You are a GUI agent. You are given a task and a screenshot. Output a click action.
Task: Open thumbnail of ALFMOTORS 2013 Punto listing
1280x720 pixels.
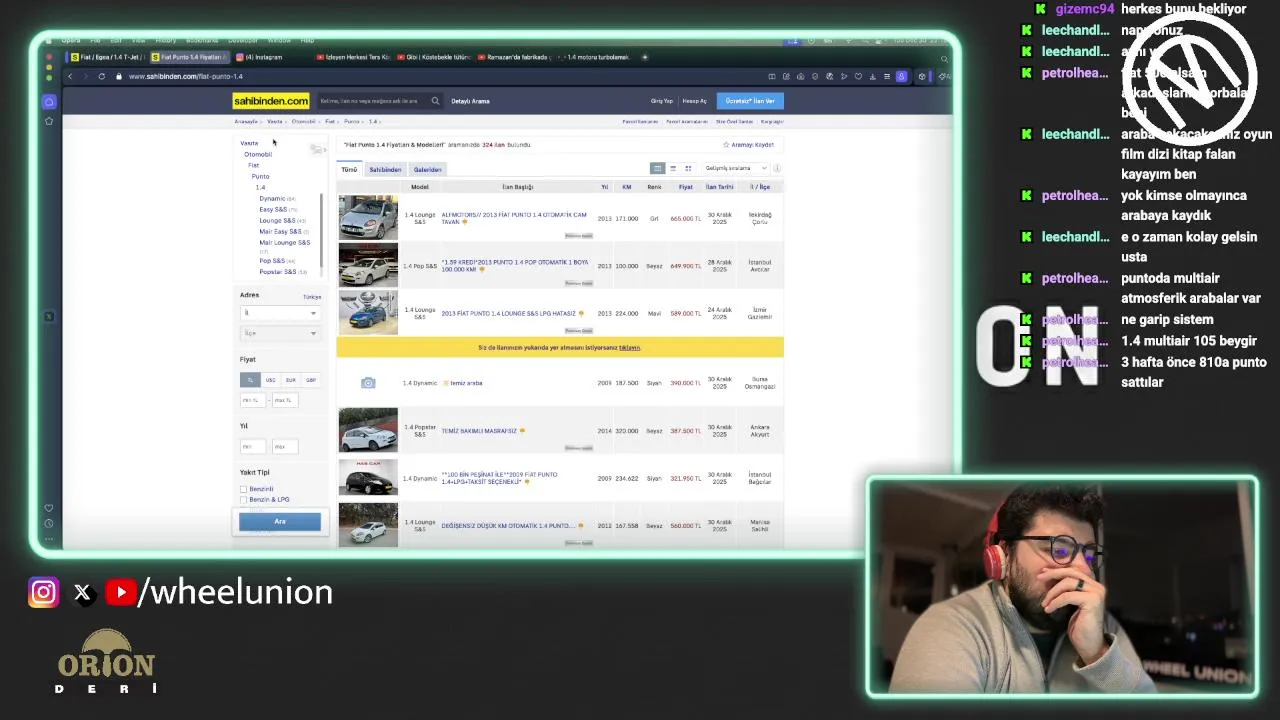point(368,218)
